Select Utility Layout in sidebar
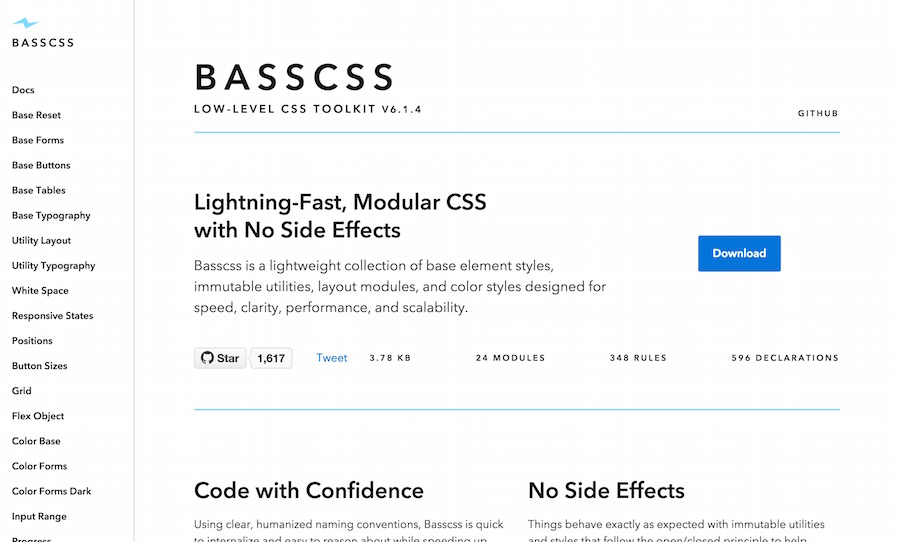The image size is (900, 542). 41,241
